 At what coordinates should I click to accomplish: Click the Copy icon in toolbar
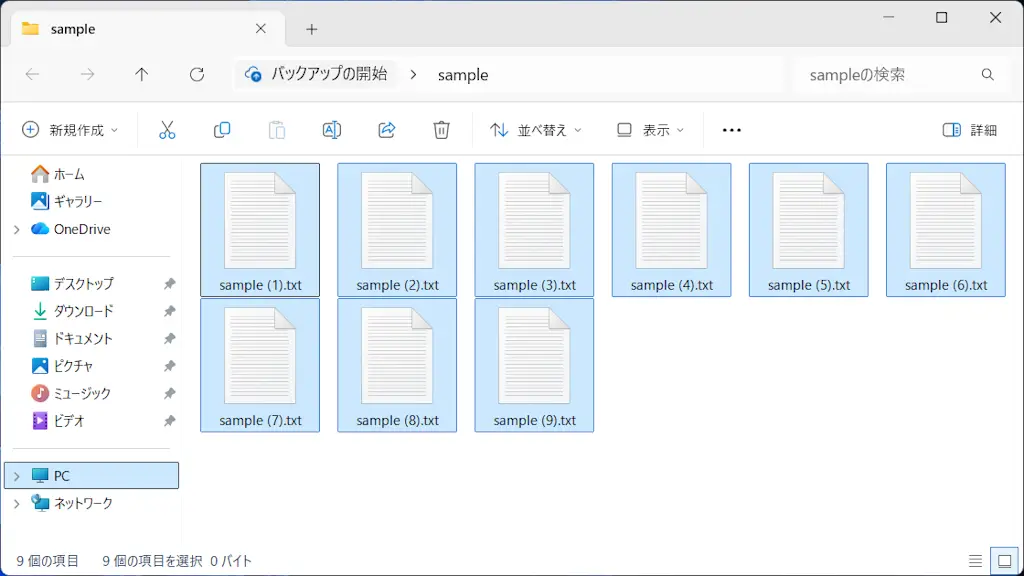click(x=222, y=130)
